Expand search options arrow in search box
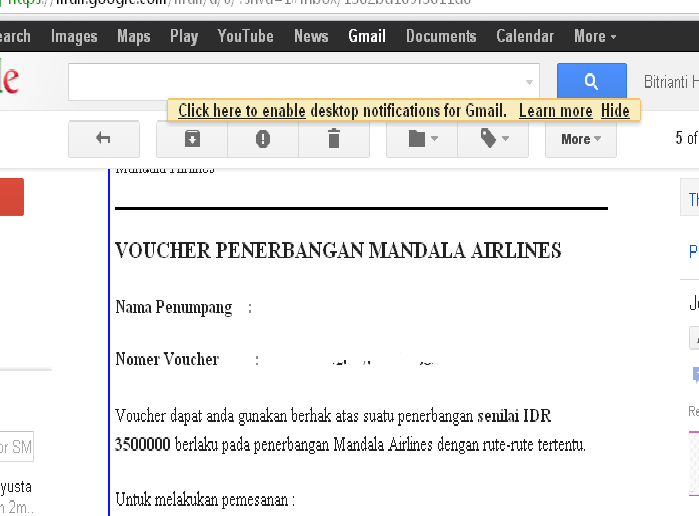The image size is (699, 516). click(529, 82)
